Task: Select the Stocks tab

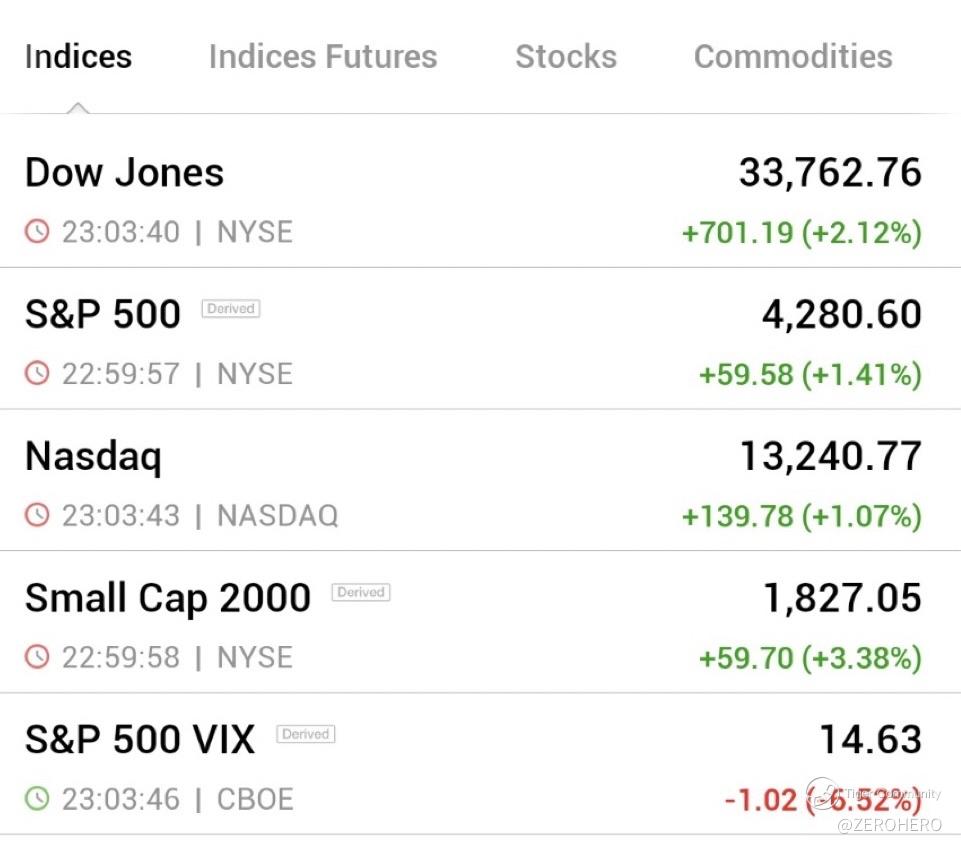Action: click(x=566, y=57)
